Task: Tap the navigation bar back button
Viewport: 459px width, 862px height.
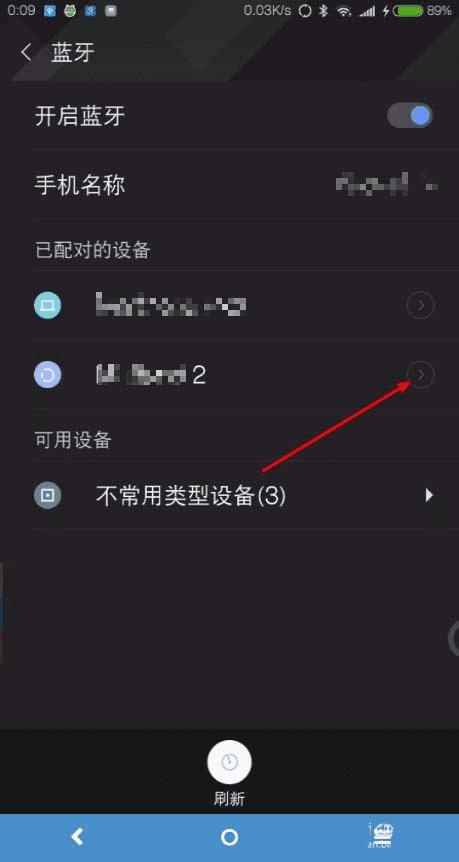Action: tap(78, 837)
